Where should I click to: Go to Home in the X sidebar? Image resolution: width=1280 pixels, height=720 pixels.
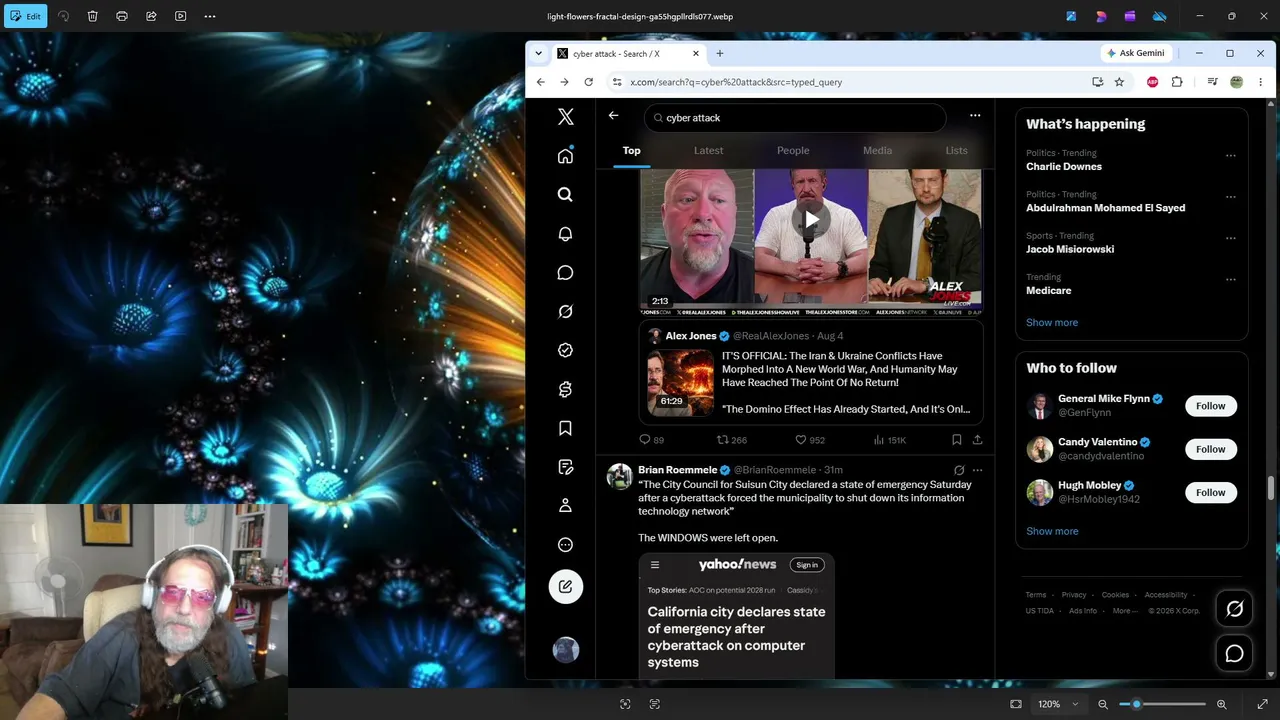click(566, 156)
